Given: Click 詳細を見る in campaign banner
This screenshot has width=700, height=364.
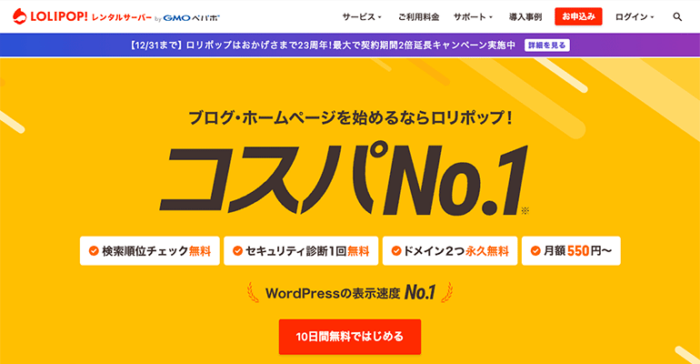Looking at the screenshot, I should tap(547, 45).
